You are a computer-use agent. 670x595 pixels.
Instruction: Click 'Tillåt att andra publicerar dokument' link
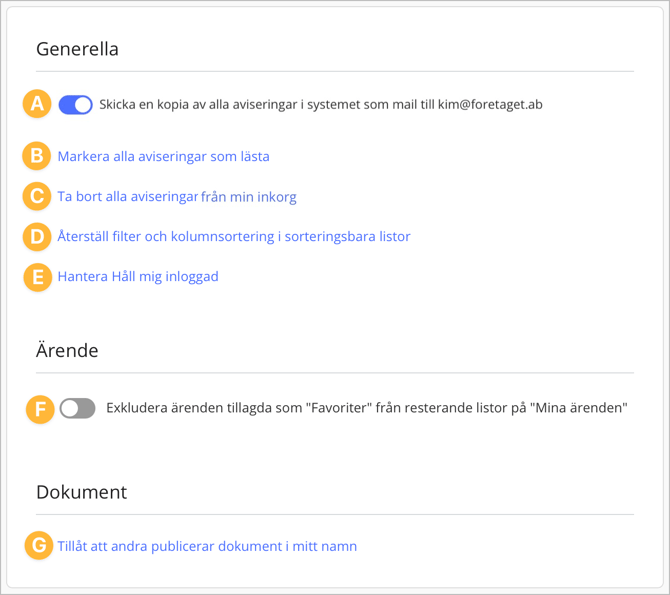pos(207,546)
